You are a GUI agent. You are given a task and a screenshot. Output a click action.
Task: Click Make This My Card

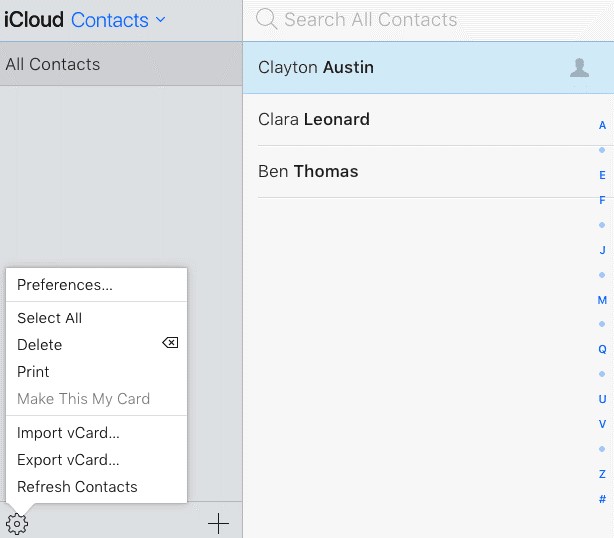96,399
